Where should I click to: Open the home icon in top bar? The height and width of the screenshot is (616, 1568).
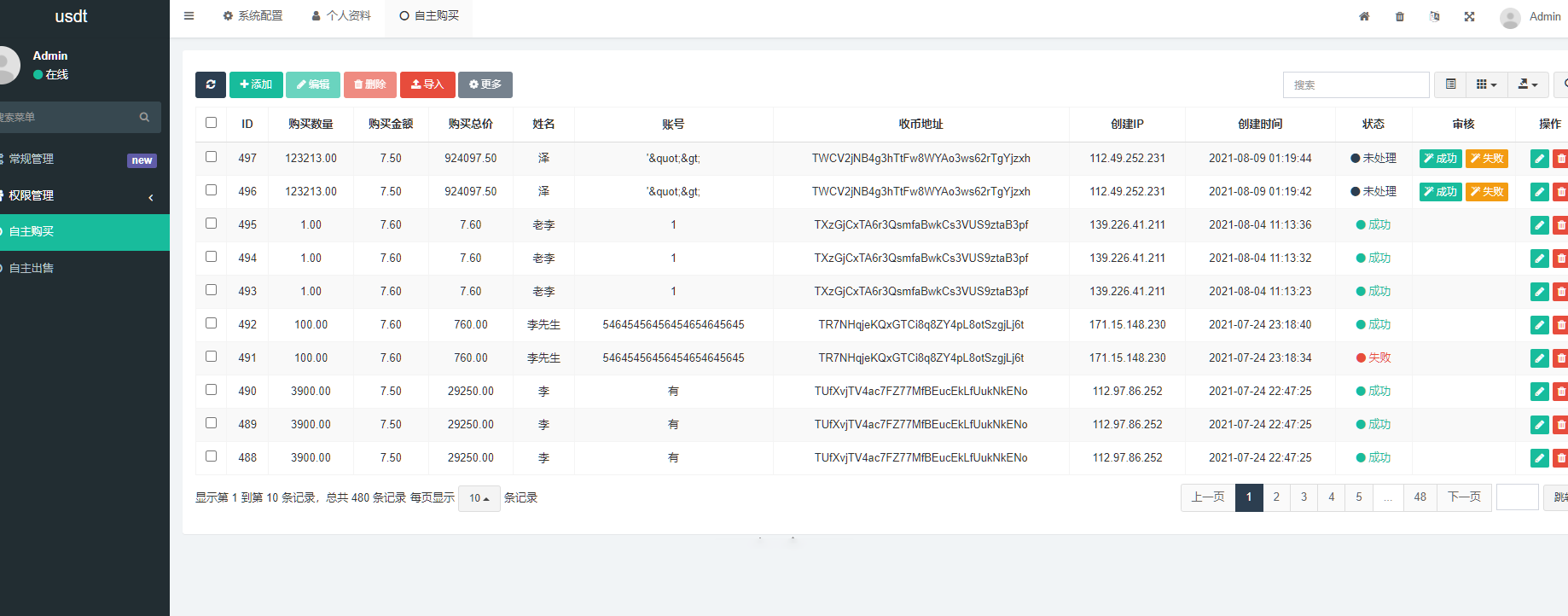point(1364,16)
